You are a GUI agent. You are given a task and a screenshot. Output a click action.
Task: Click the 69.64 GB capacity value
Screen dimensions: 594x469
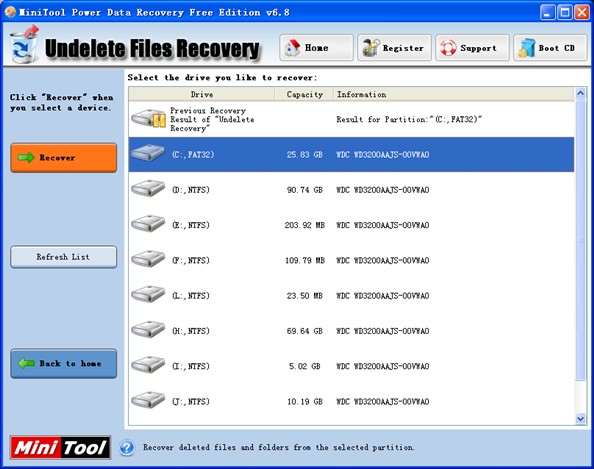pyautogui.click(x=305, y=331)
